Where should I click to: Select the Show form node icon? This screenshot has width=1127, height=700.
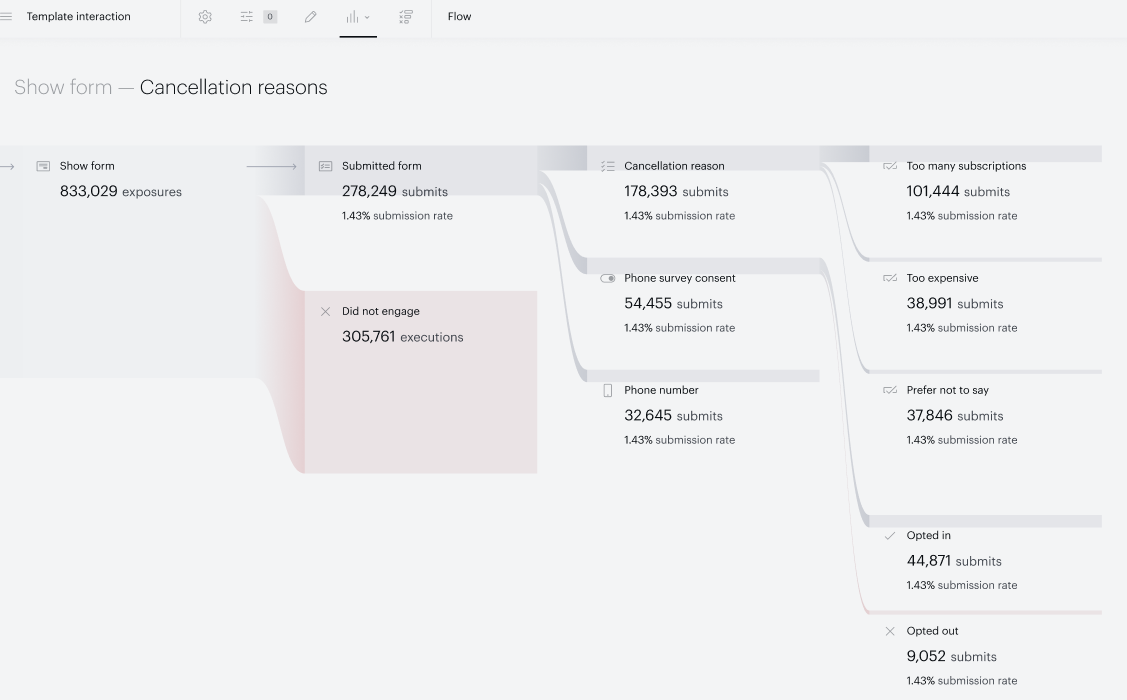pyautogui.click(x=43, y=166)
